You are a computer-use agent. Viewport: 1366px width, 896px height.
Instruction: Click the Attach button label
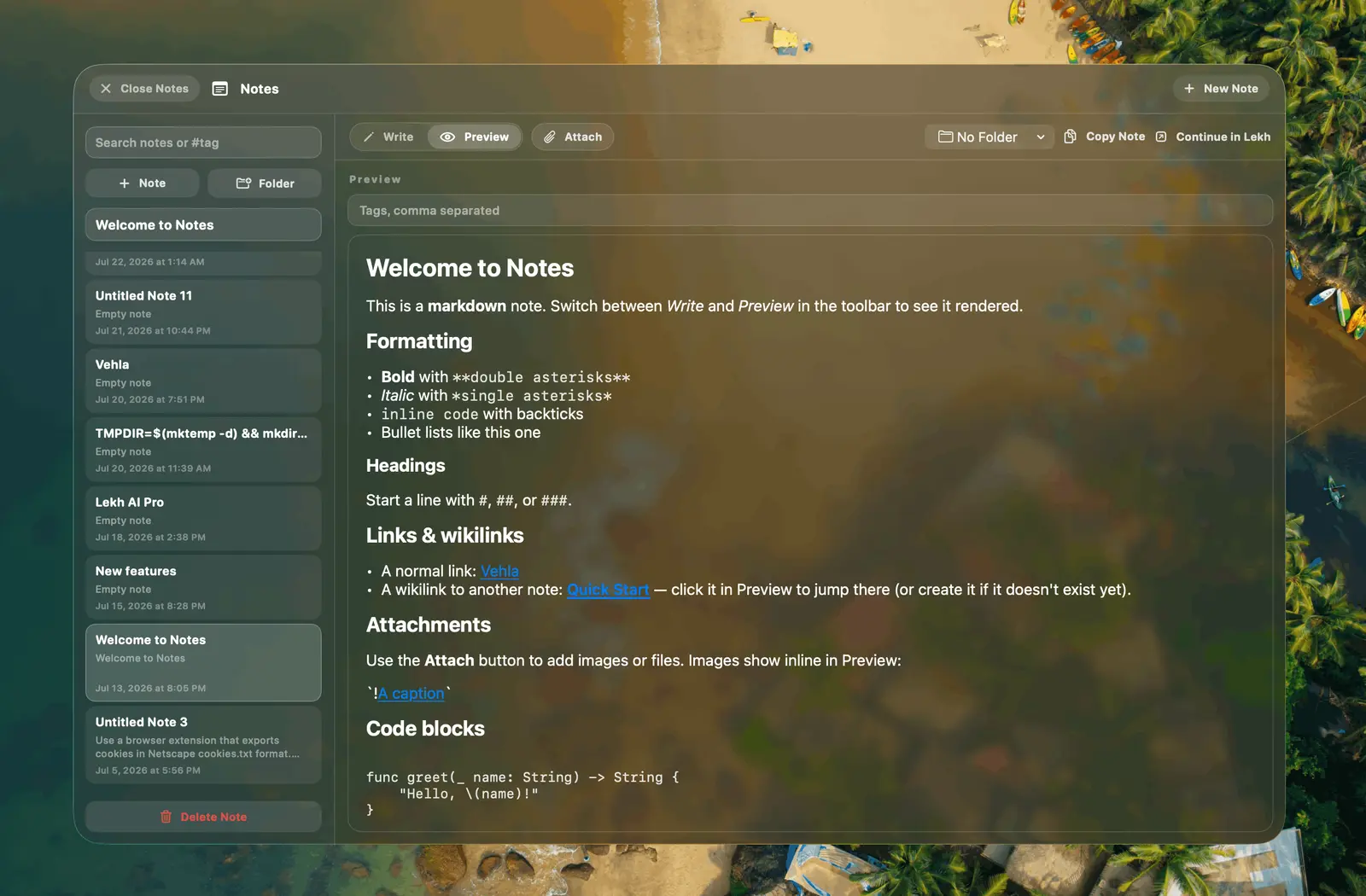coord(583,137)
